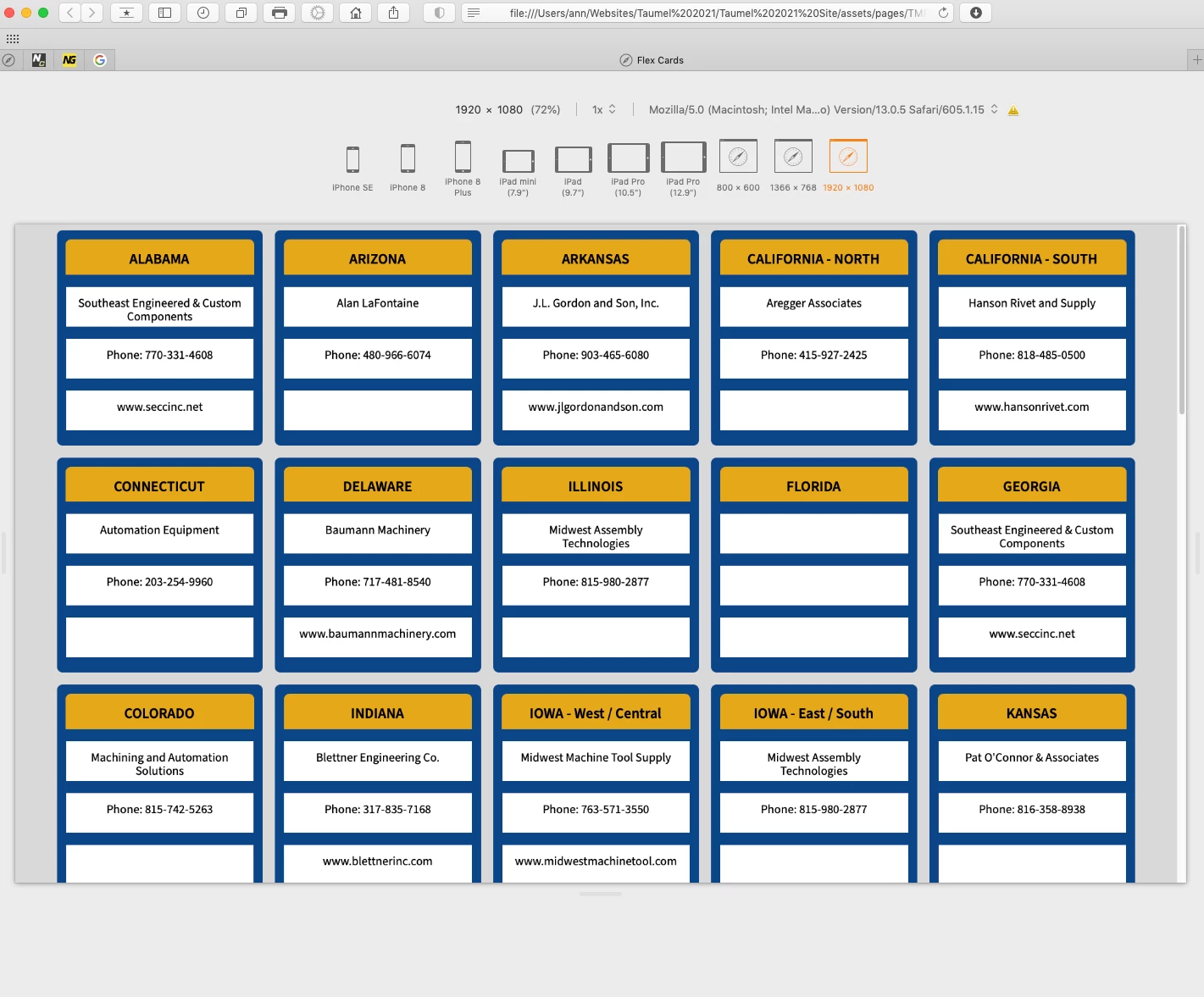Select the iPhone SE device preset
Image resolution: width=1204 pixels, height=997 pixels.
[x=352, y=169]
